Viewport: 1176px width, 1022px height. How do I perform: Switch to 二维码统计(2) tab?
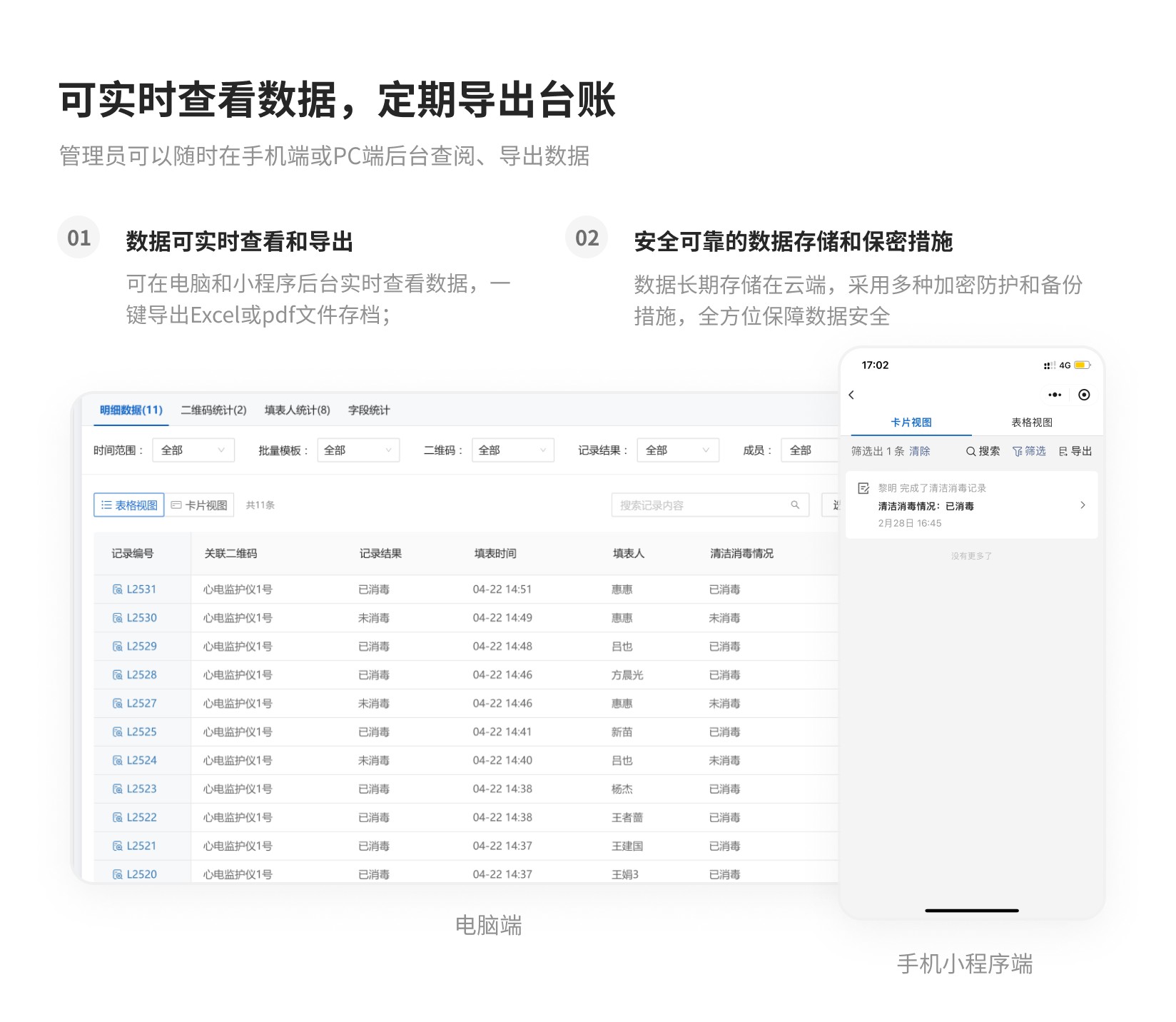tap(213, 410)
